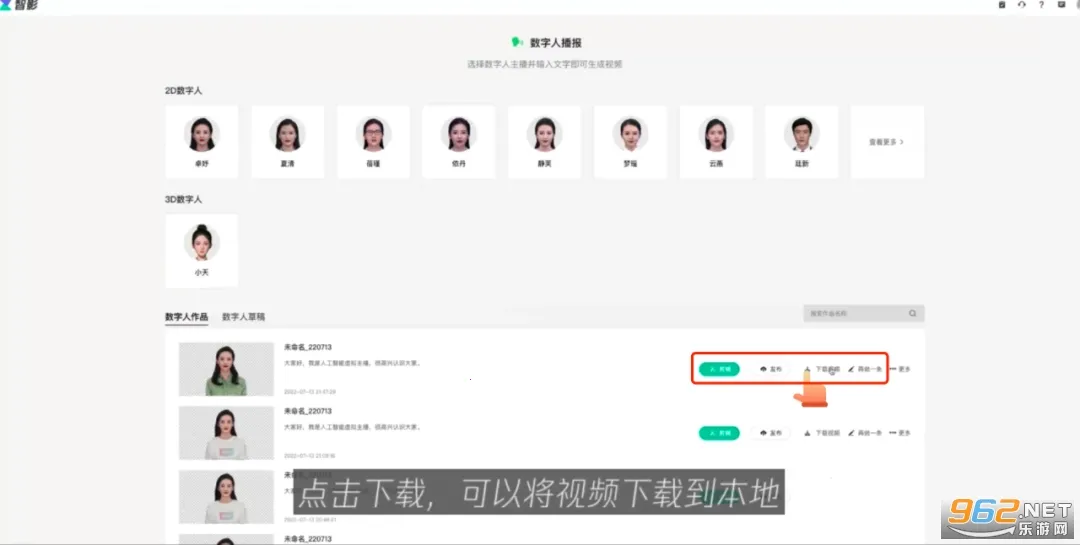
Task: Open 更多 menu in second work row
Action: pyautogui.click(x=900, y=433)
